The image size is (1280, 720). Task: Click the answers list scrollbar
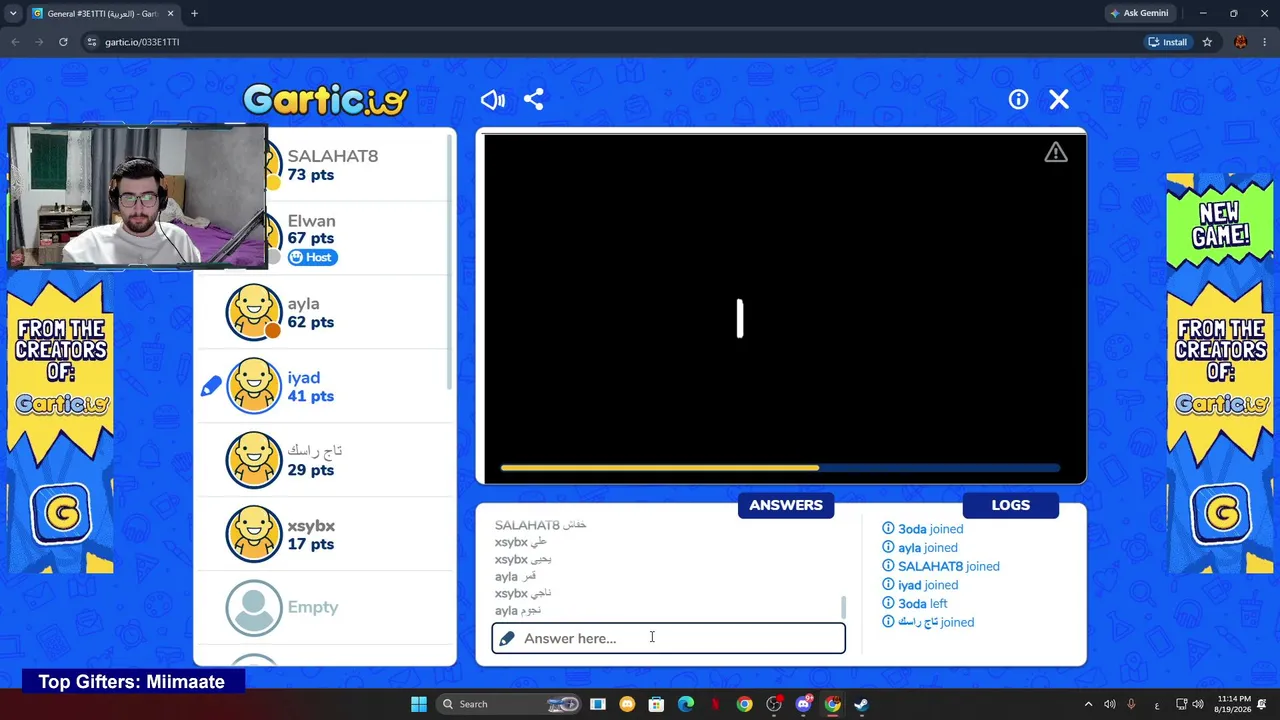(x=843, y=607)
